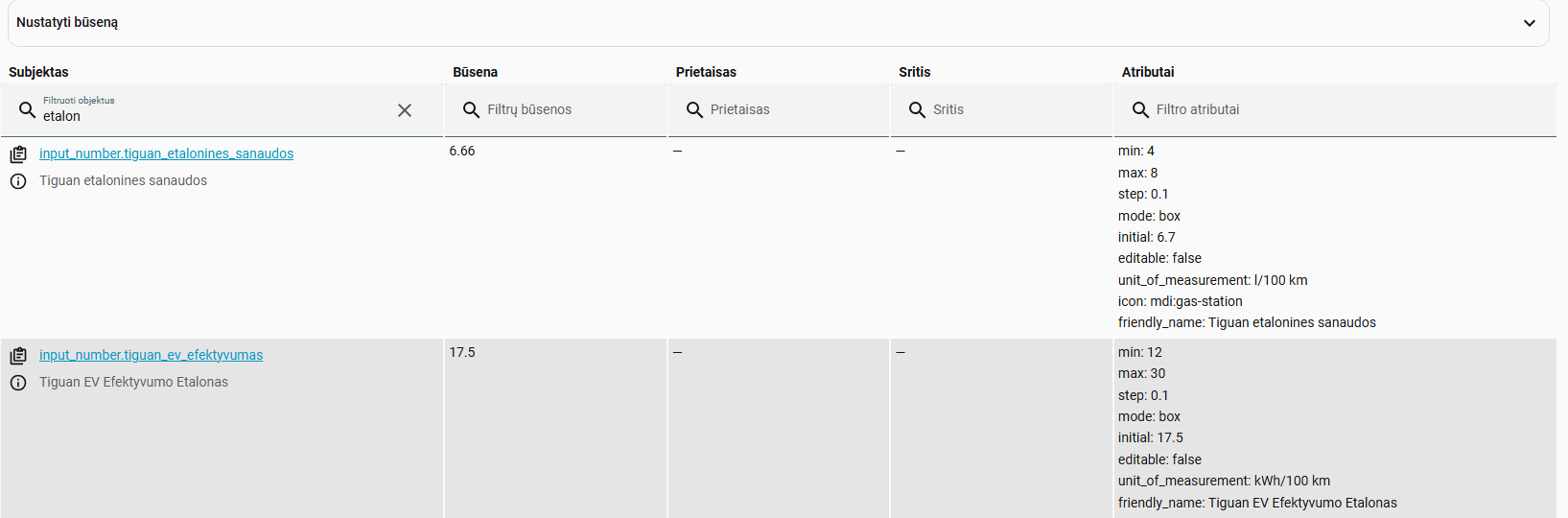The height and width of the screenshot is (518, 1568).
Task: Expand the Nustatyti būseną panel chevron
Action: point(1530,23)
